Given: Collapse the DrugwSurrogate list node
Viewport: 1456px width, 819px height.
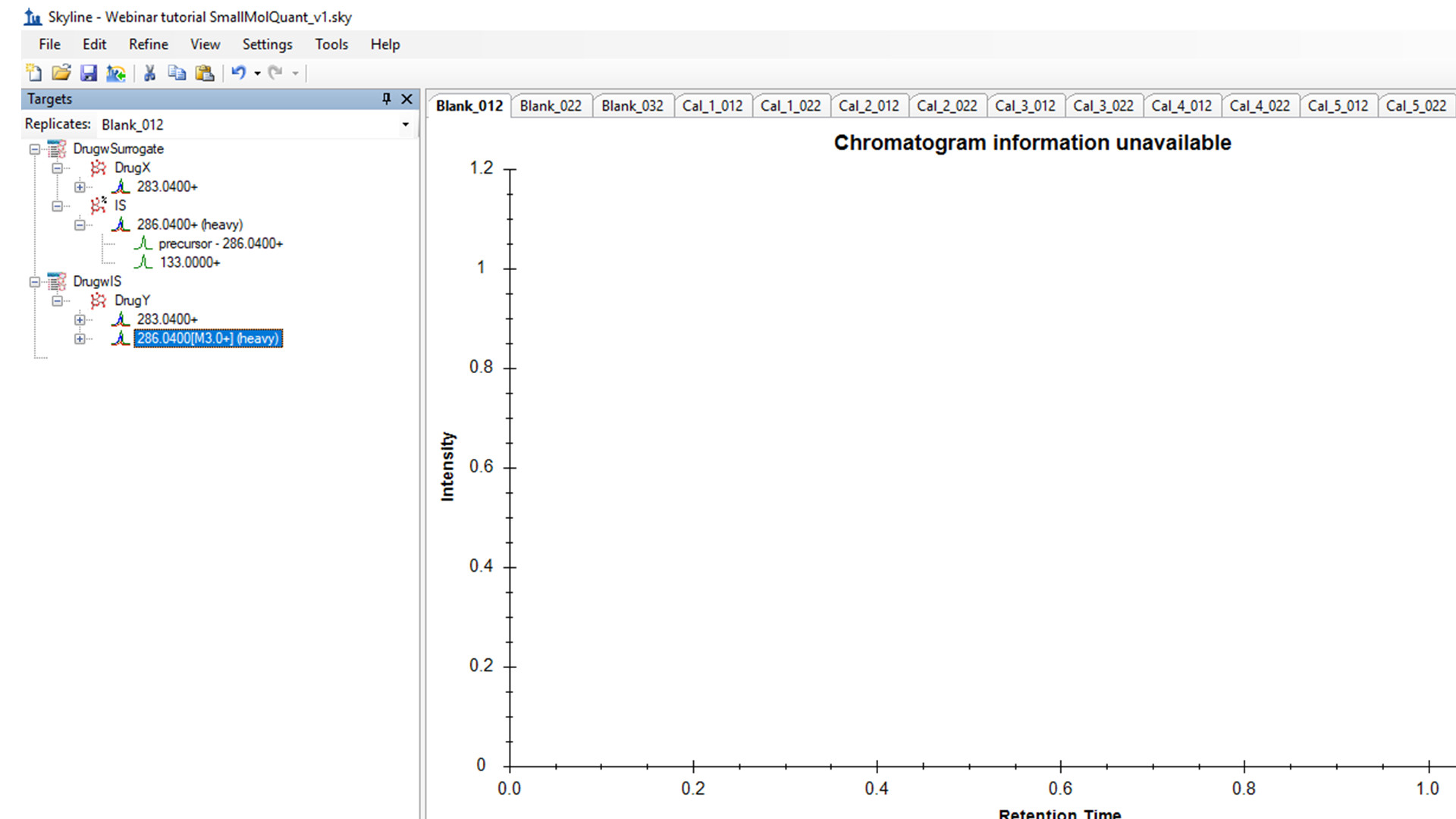Looking at the screenshot, I should click(35, 149).
